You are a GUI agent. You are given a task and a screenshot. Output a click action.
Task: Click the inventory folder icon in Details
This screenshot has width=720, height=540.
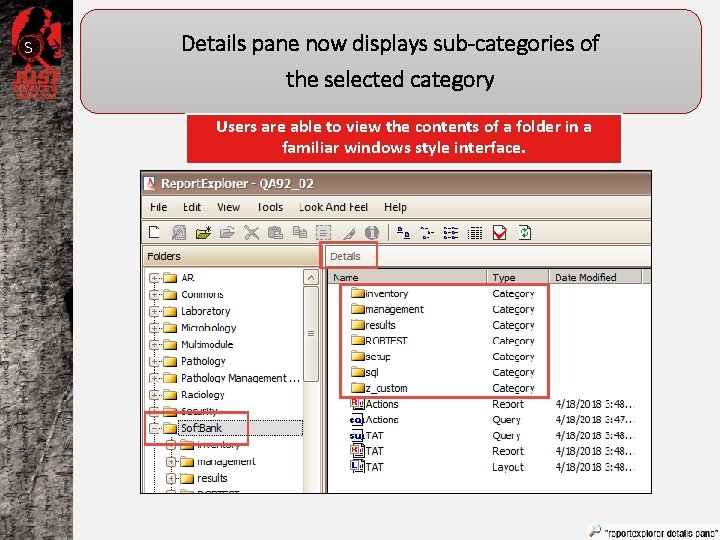358,293
